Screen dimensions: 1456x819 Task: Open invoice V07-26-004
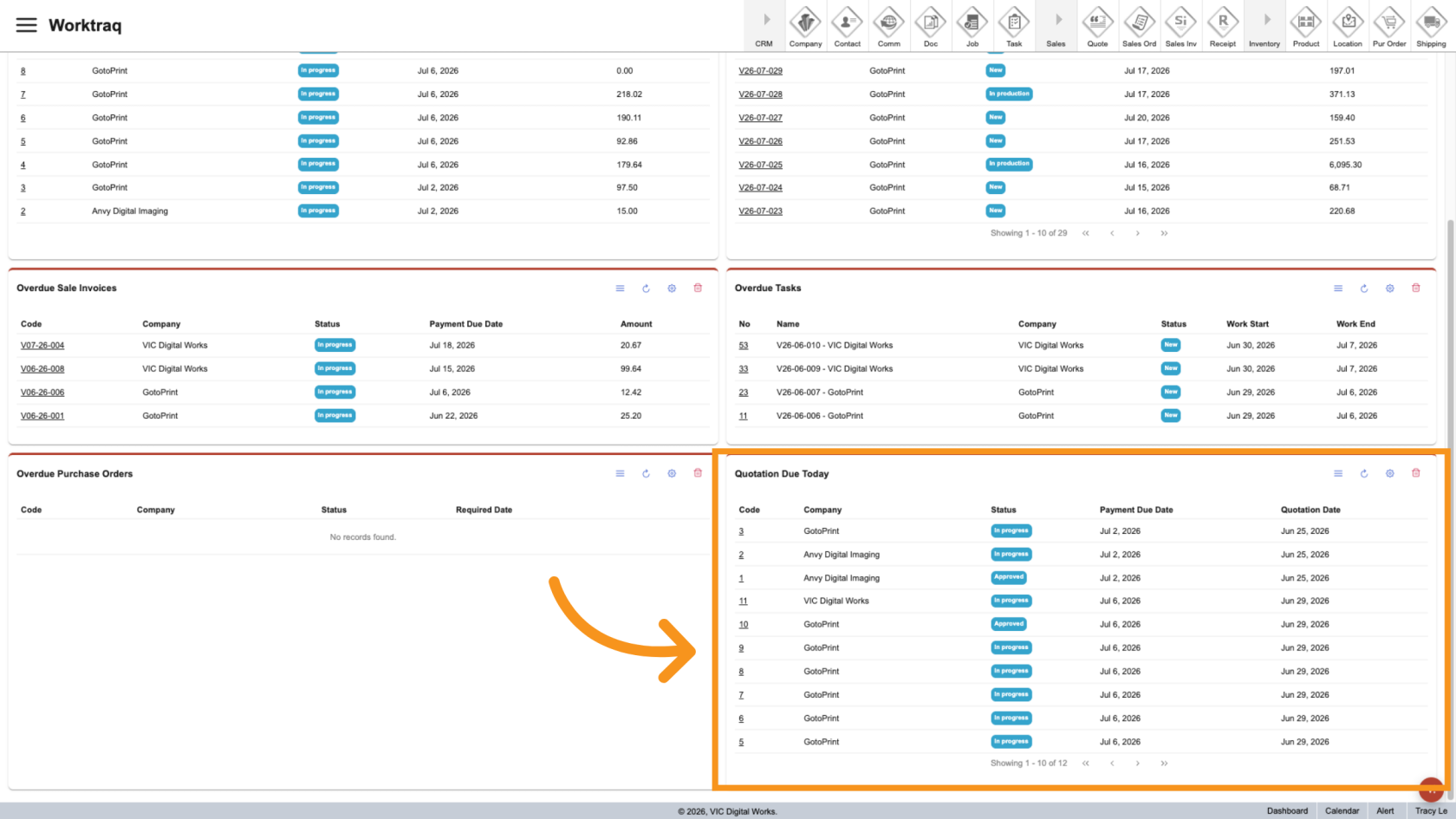pyautogui.click(x=42, y=346)
